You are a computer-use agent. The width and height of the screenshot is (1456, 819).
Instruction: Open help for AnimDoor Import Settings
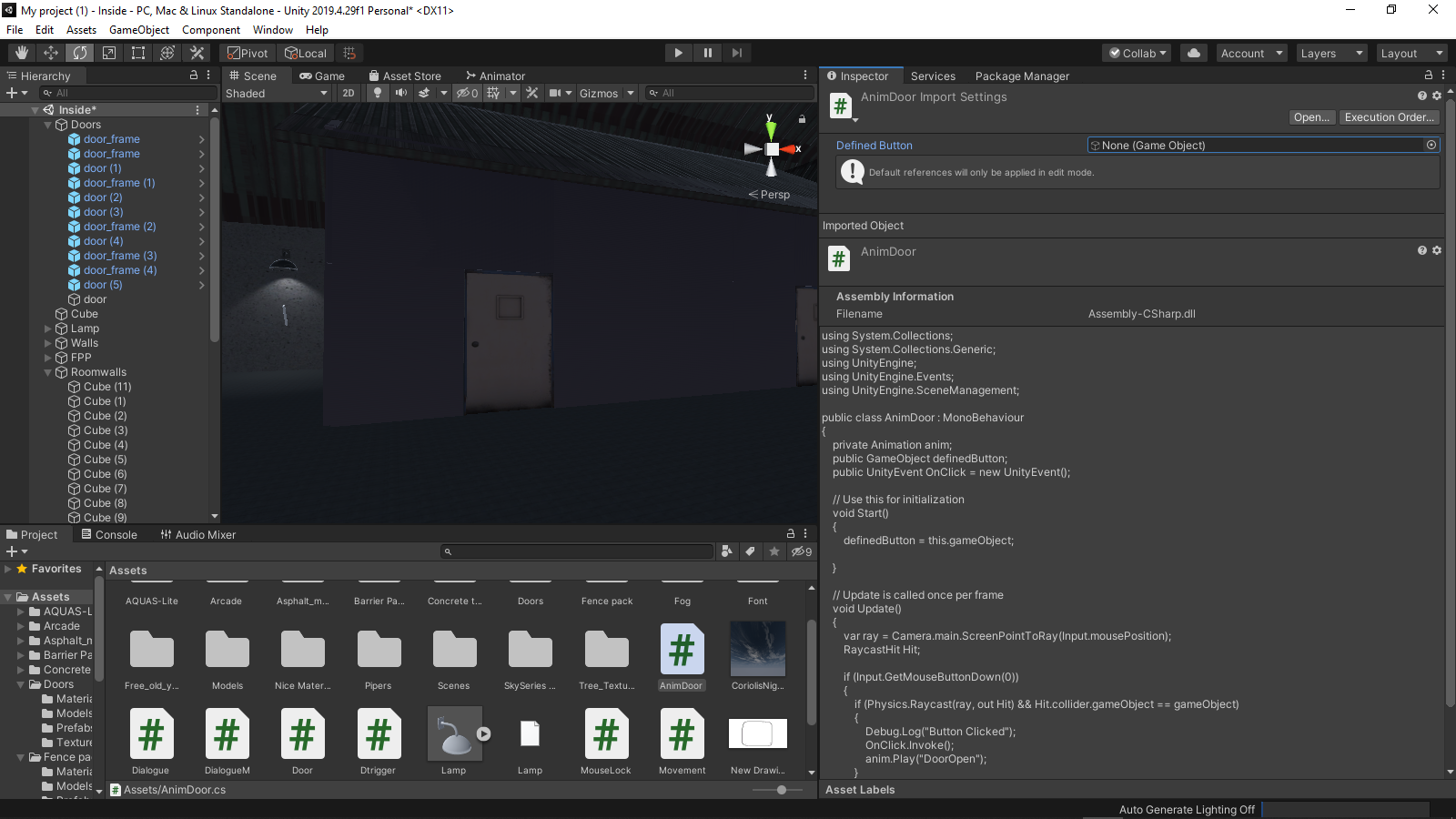click(x=1422, y=96)
